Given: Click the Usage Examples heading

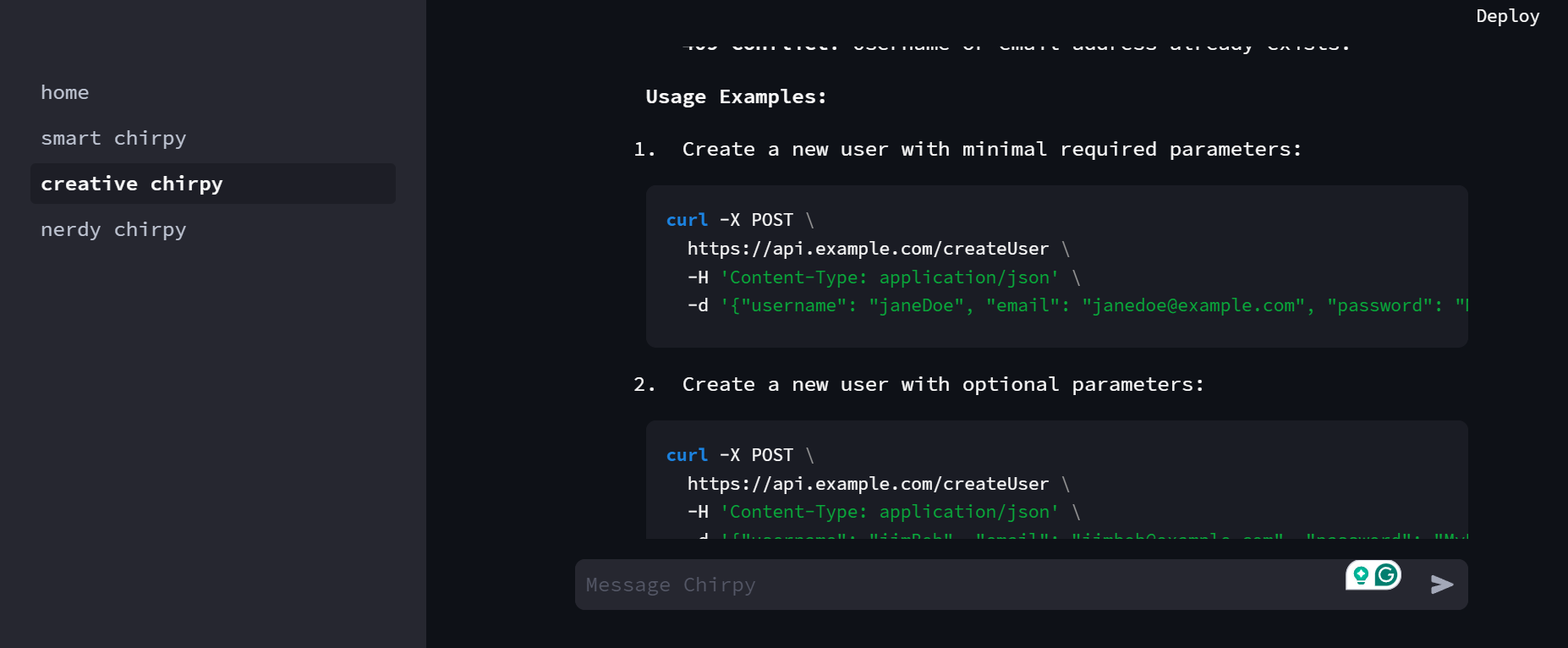Looking at the screenshot, I should point(736,97).
